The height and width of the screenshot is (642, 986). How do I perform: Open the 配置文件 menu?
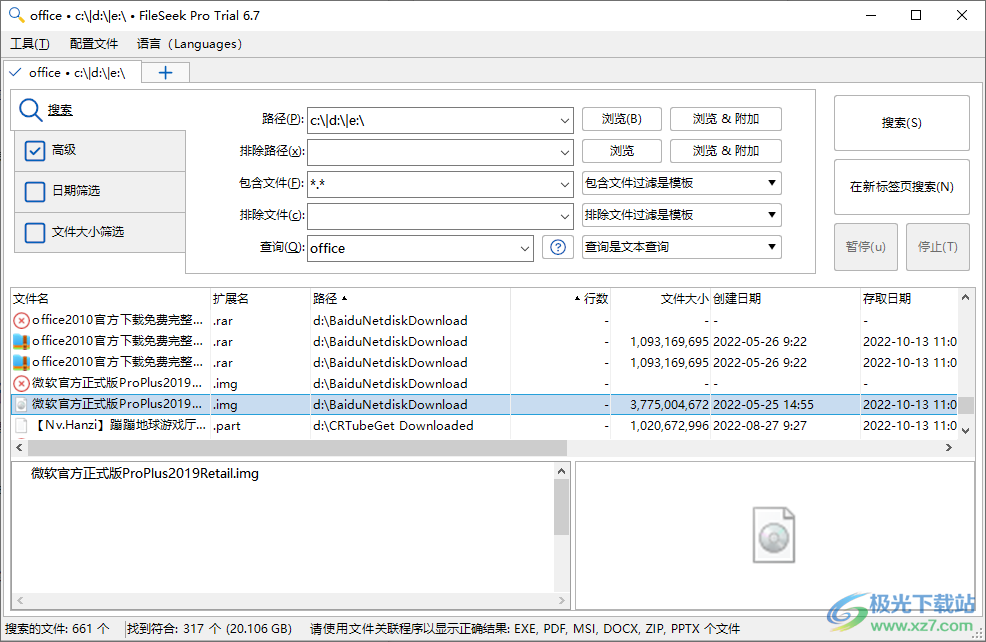[94, 44]
